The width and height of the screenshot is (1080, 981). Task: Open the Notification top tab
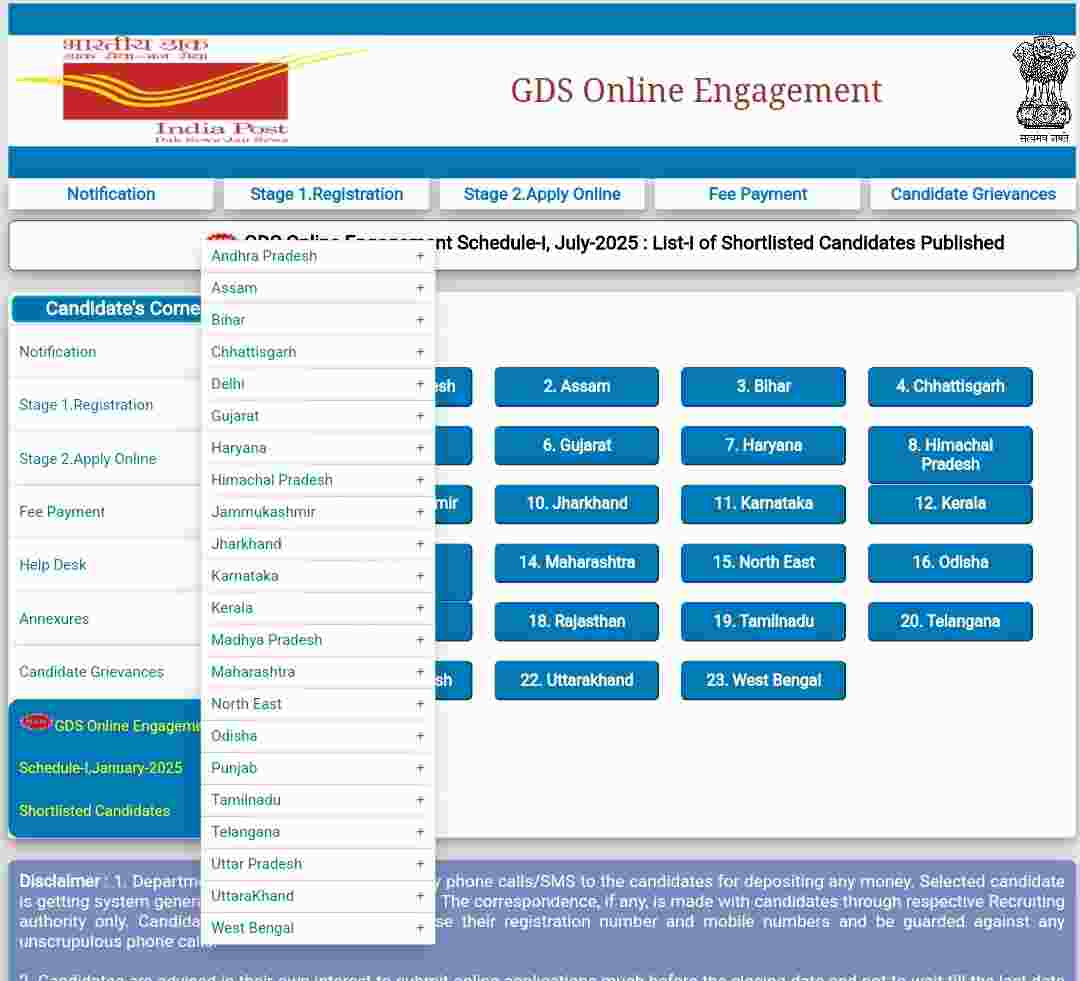point(111,194)
